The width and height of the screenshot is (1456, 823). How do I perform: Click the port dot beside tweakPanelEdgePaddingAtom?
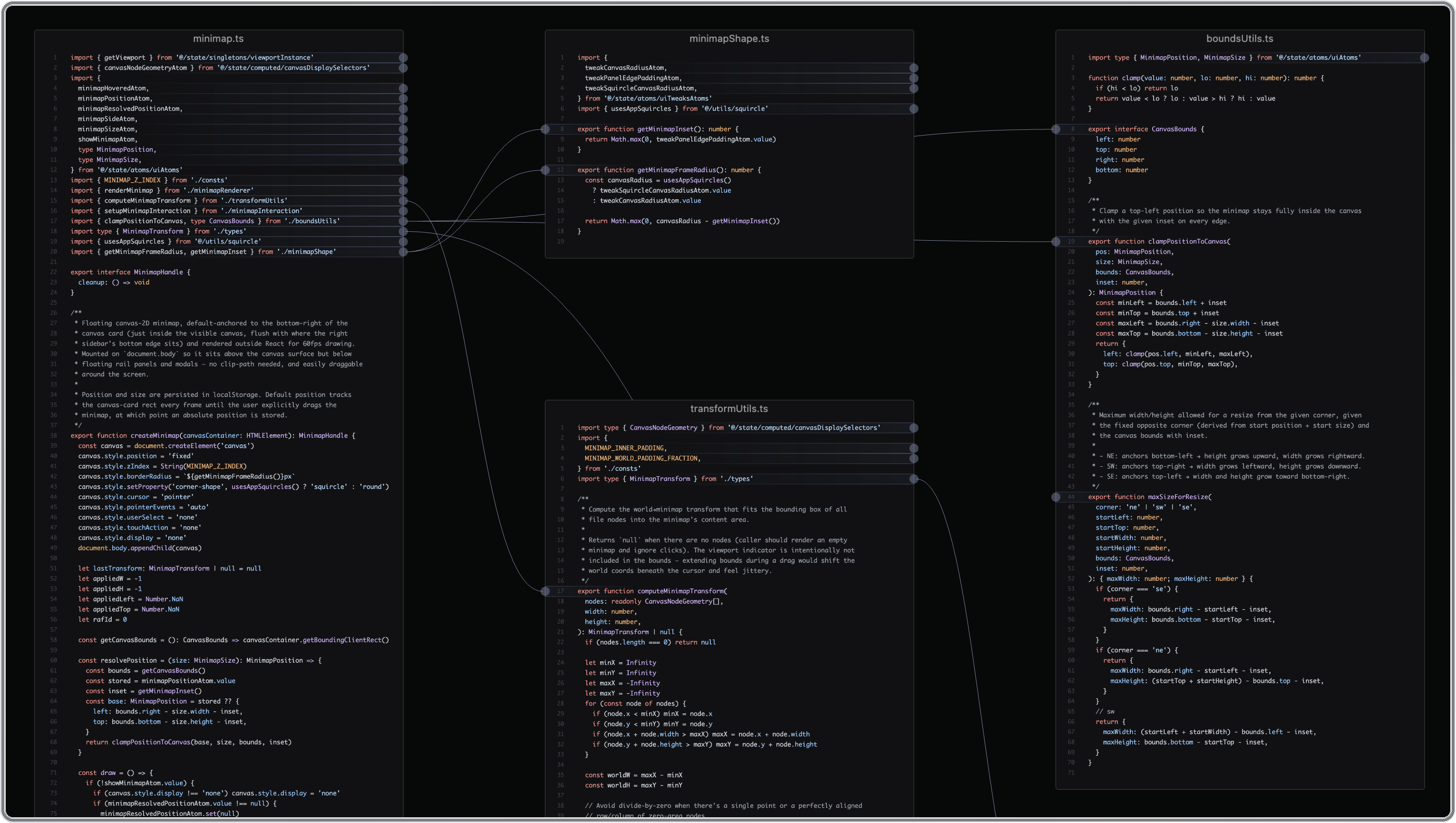tap(913, 78)
